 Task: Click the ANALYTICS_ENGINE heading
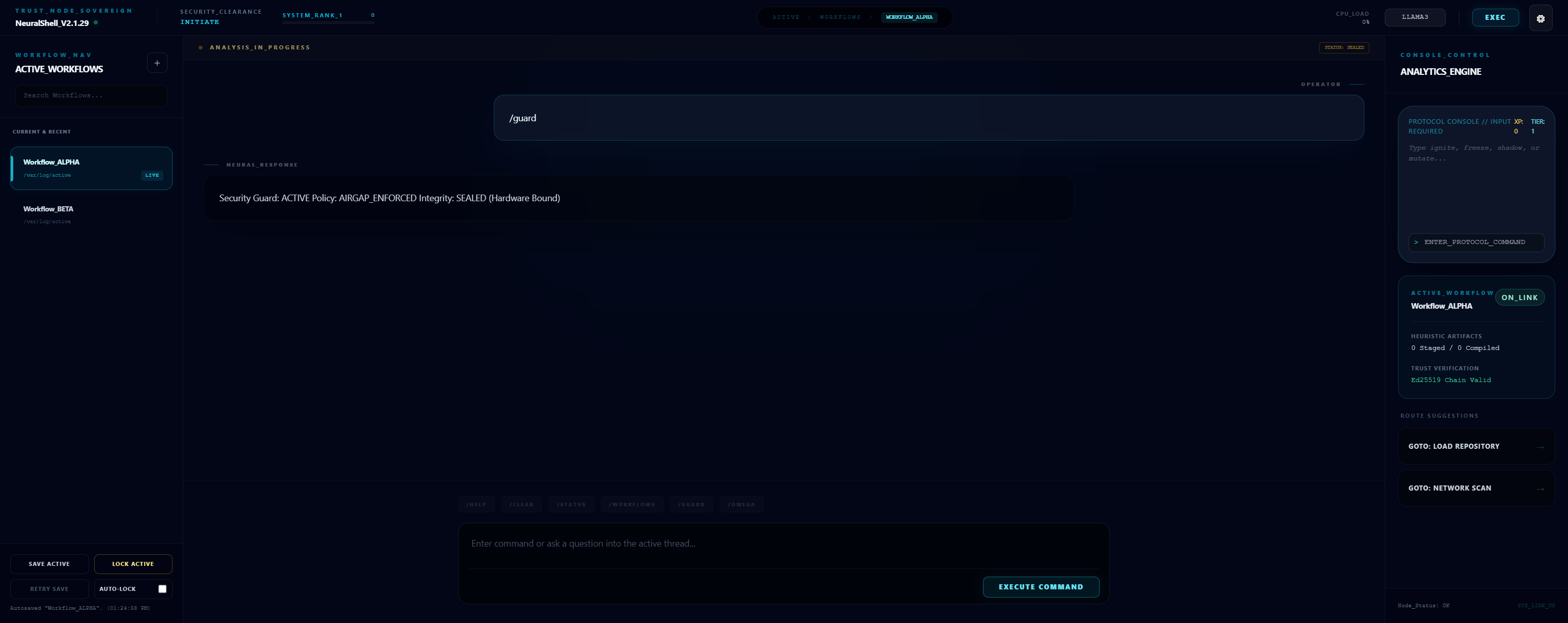[x=1441, y=72]
